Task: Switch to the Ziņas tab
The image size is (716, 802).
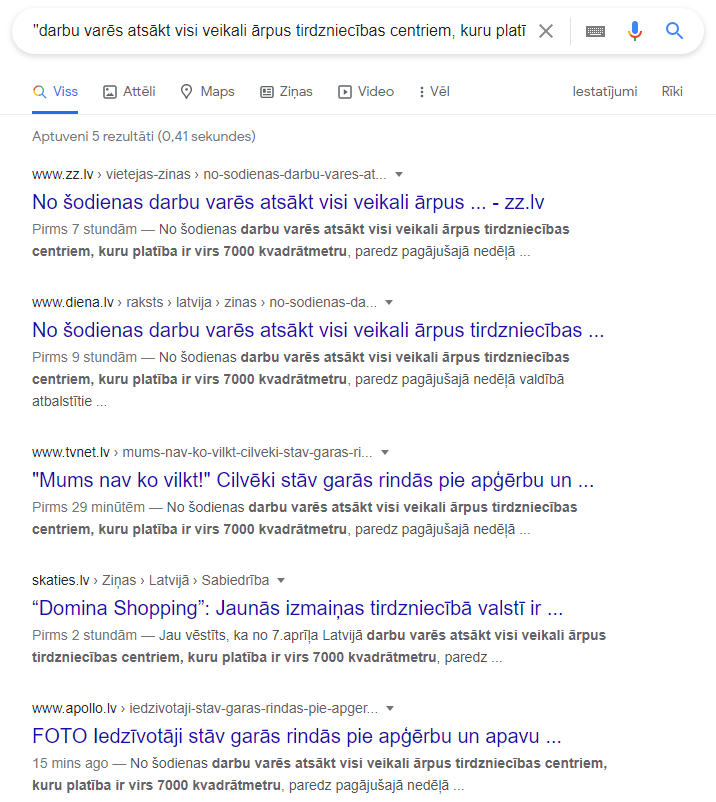Action: (x=286, y=92)
